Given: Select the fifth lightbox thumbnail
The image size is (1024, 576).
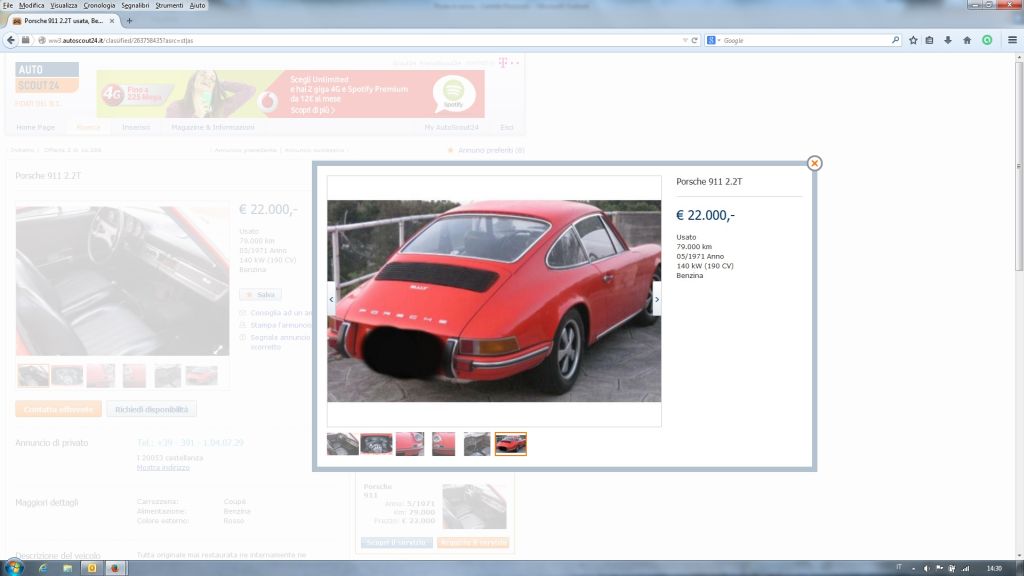Looking at the screenshot, I should 477,444.
